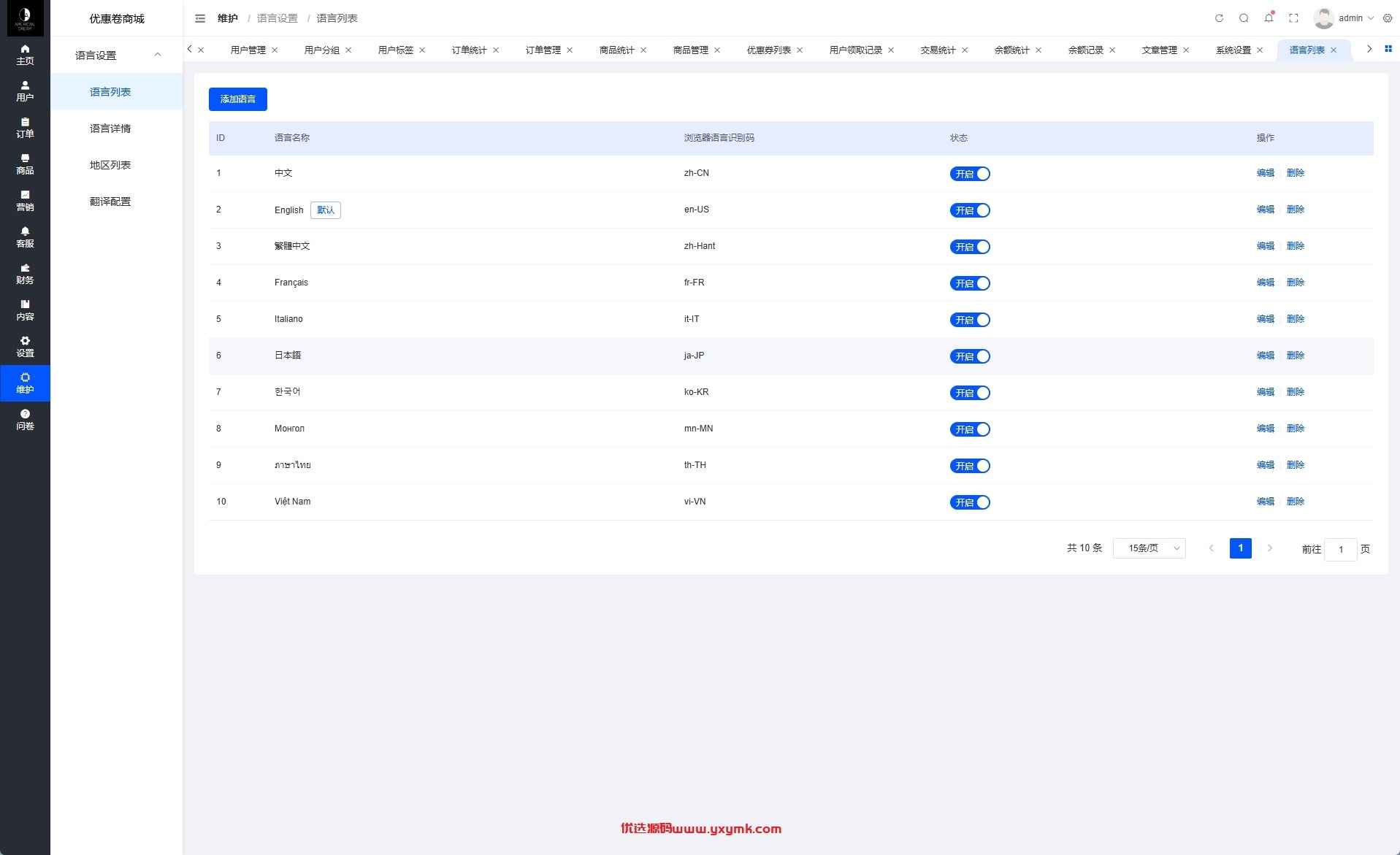Turn off the 中文 language status switch
Screen dimensions: 1400x855
point(970,174)
